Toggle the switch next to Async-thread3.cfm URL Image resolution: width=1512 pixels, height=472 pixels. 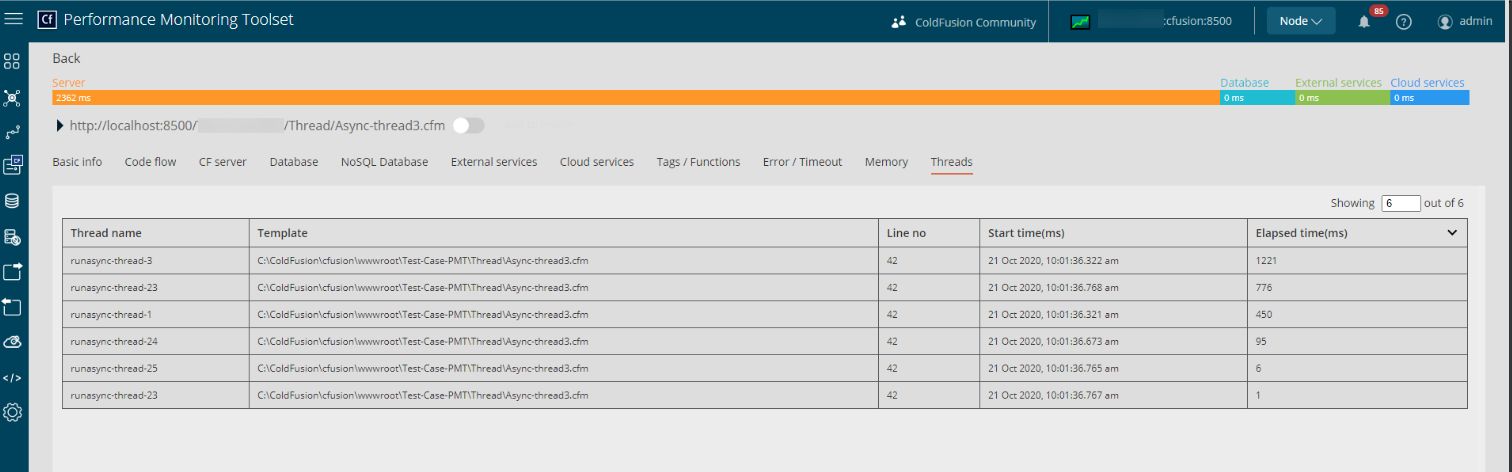pos(468,125)
